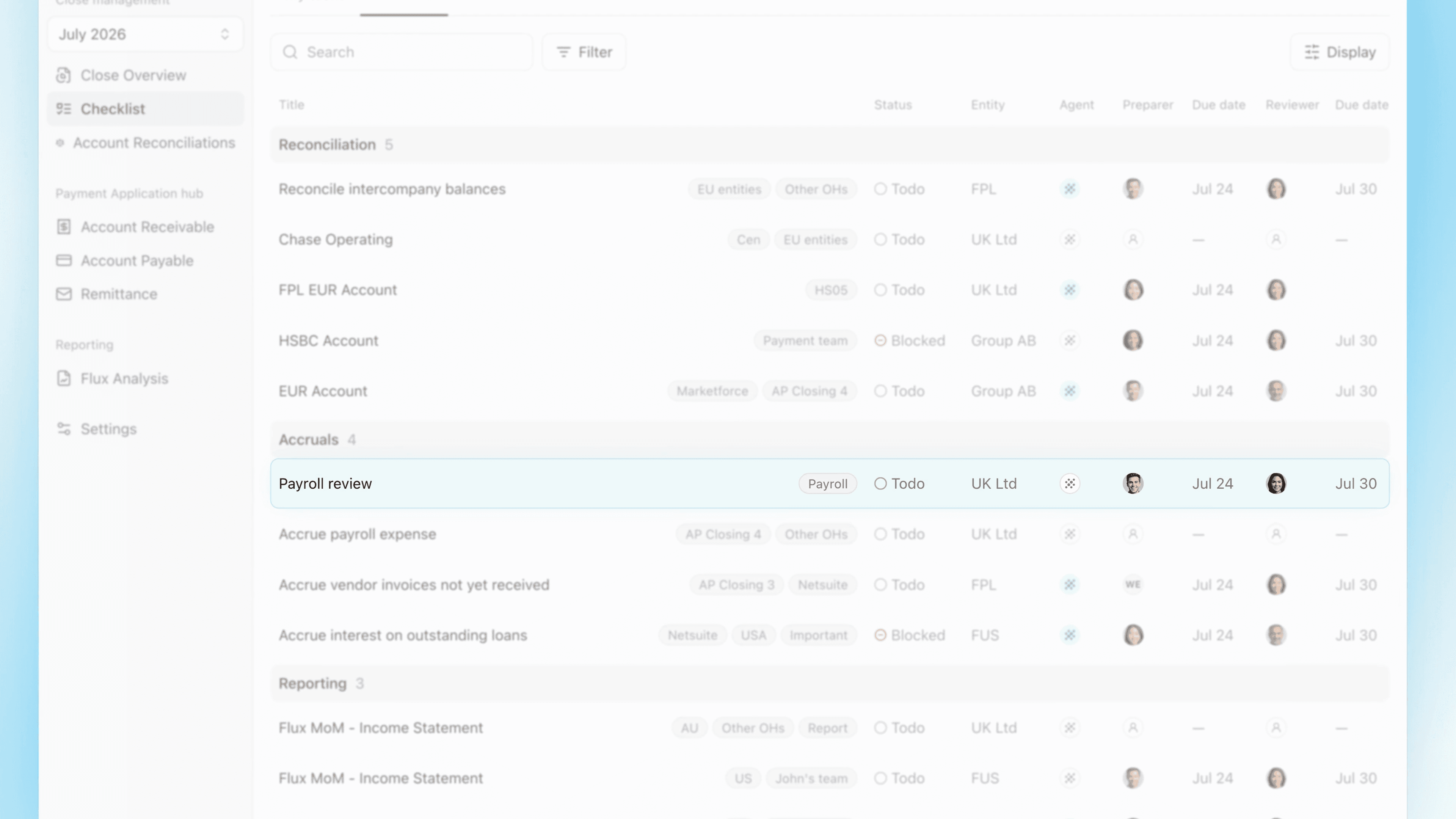Open the July 2026 period selector
This screenshot has height=819, width=1456.
[x=145, y=35]
